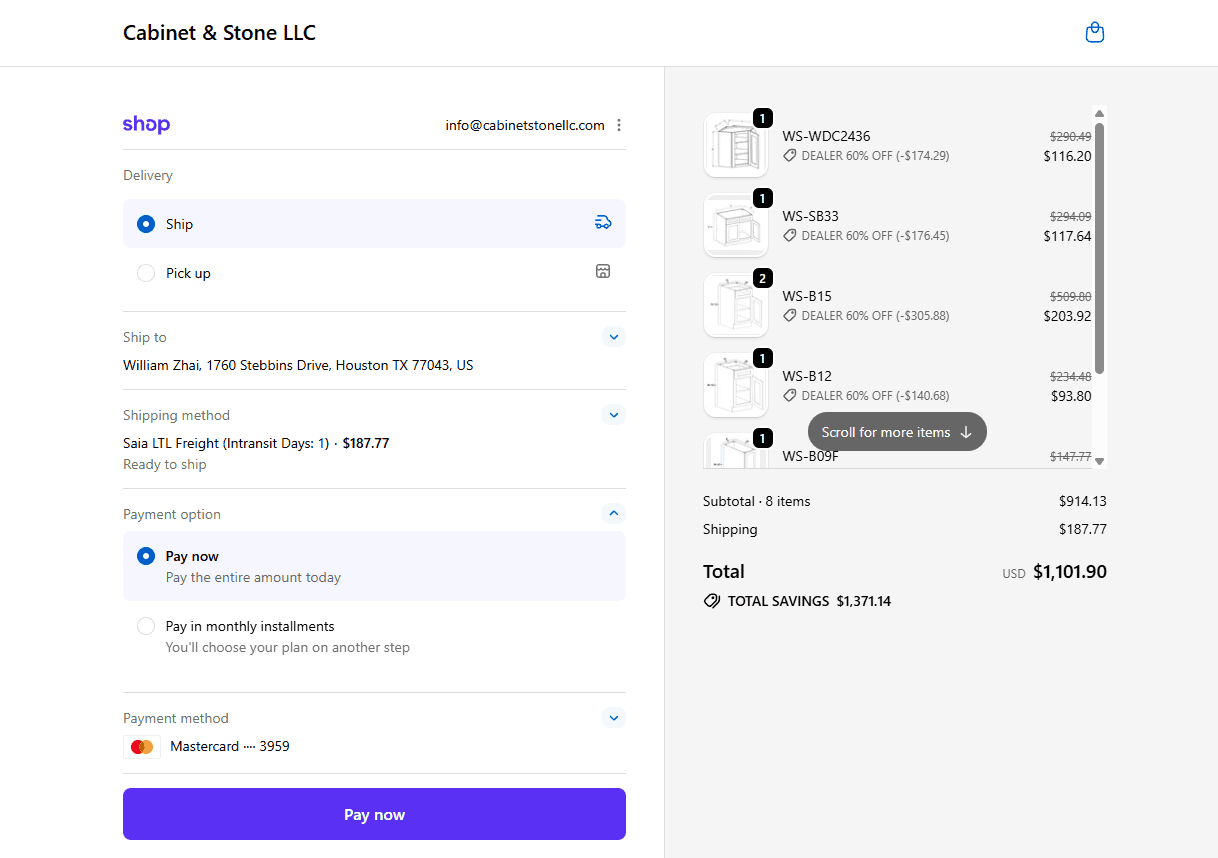The height and width of the screenshot is (858, 1218).
Task: Click the delivery truck icon
Action: pyautogui.click(x=603, y=222)
